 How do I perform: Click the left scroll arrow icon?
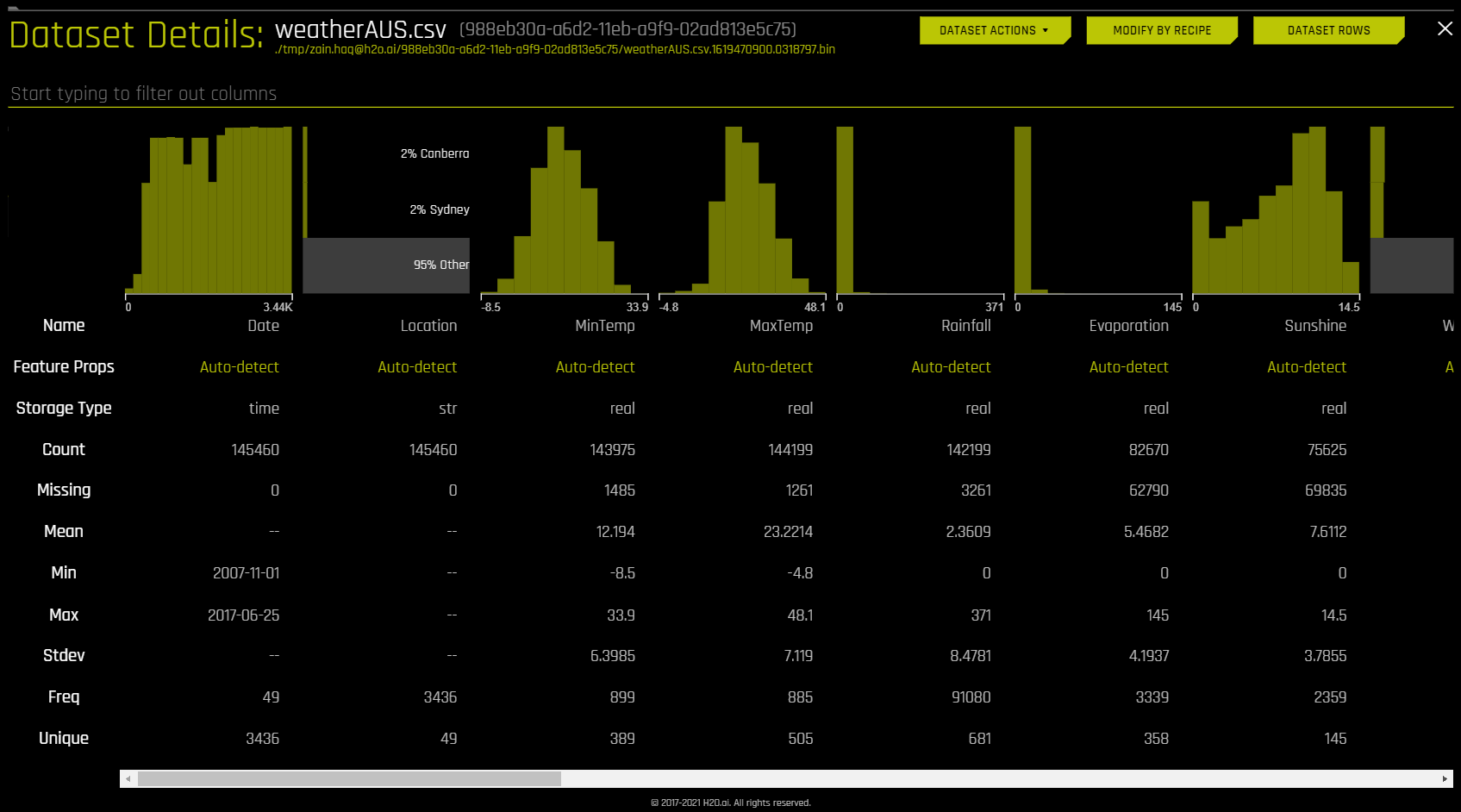pos(128,778)
